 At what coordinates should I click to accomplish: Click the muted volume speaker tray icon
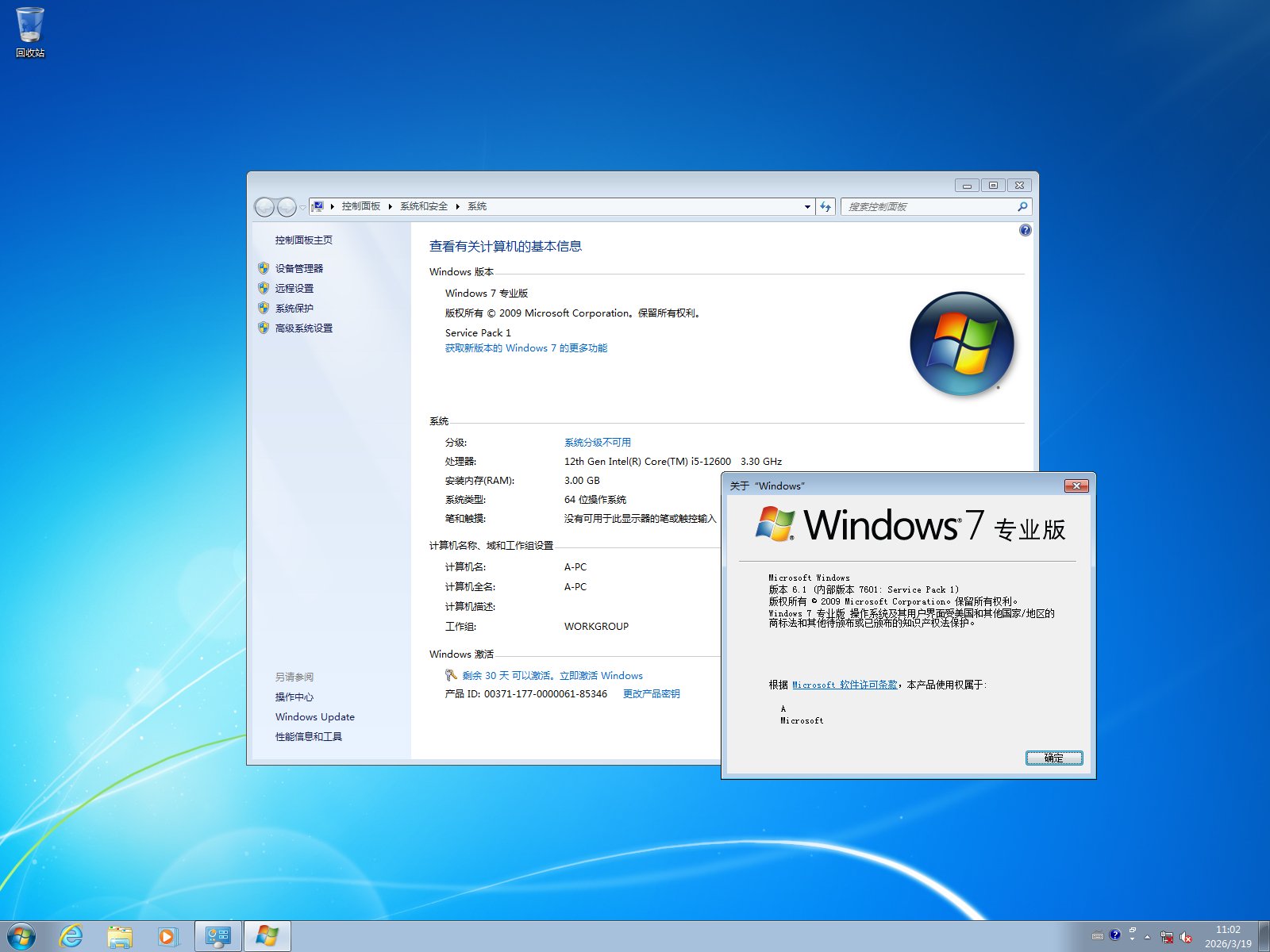pyautogui.click(x=1186, y=937)
